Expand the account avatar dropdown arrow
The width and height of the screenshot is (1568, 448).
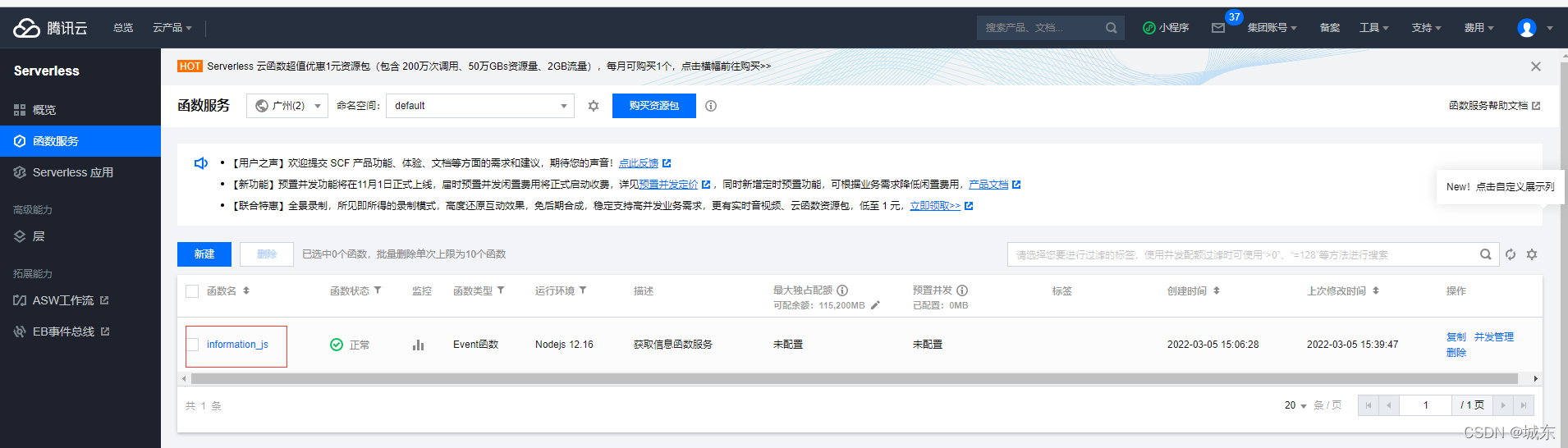coord(1550,28)
